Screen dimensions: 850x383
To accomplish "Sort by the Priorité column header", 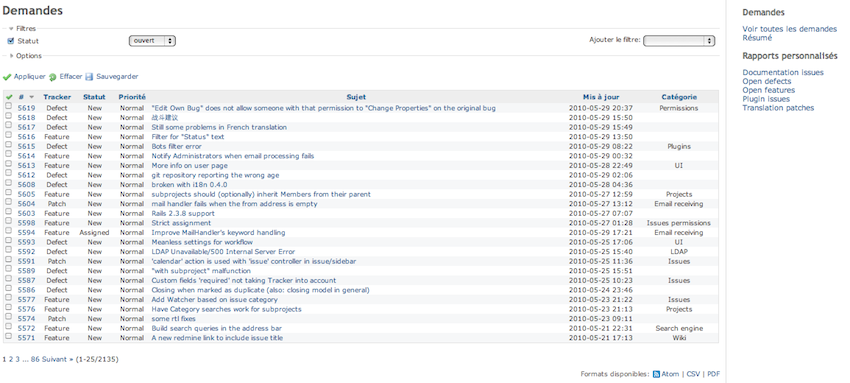I will (x=132, y=97).
